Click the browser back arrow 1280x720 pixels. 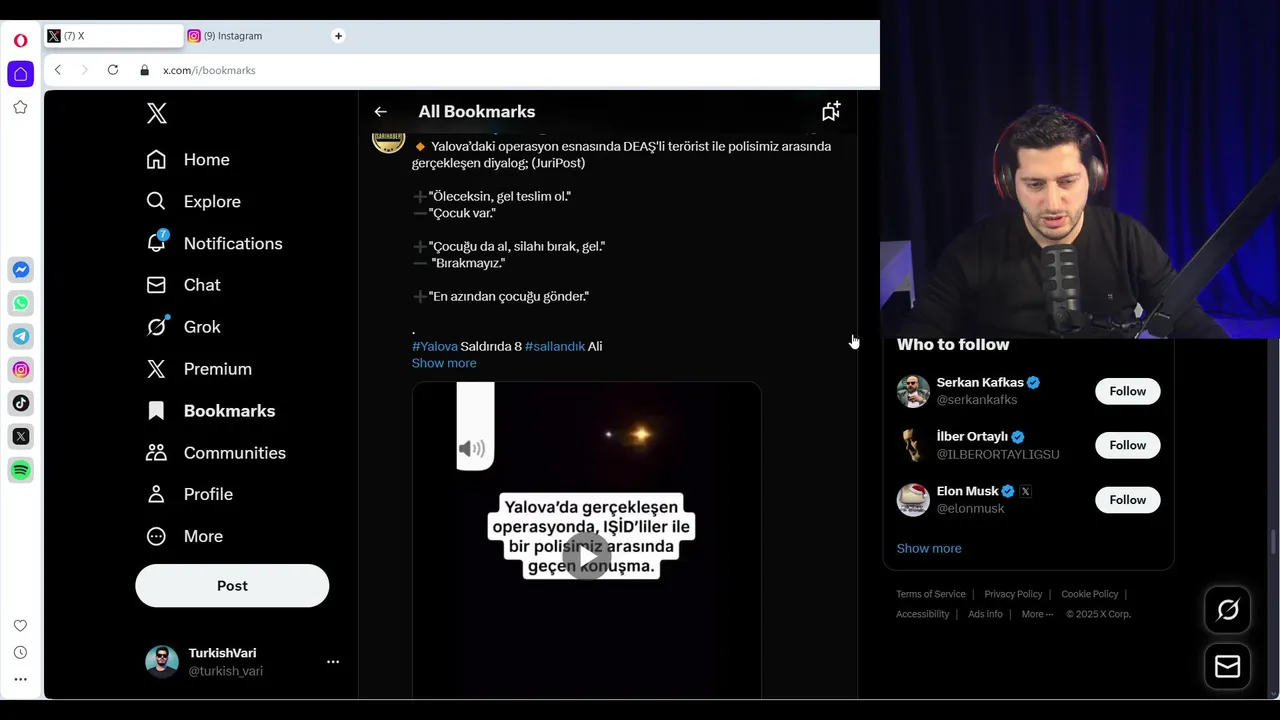(x=58, y=70)
